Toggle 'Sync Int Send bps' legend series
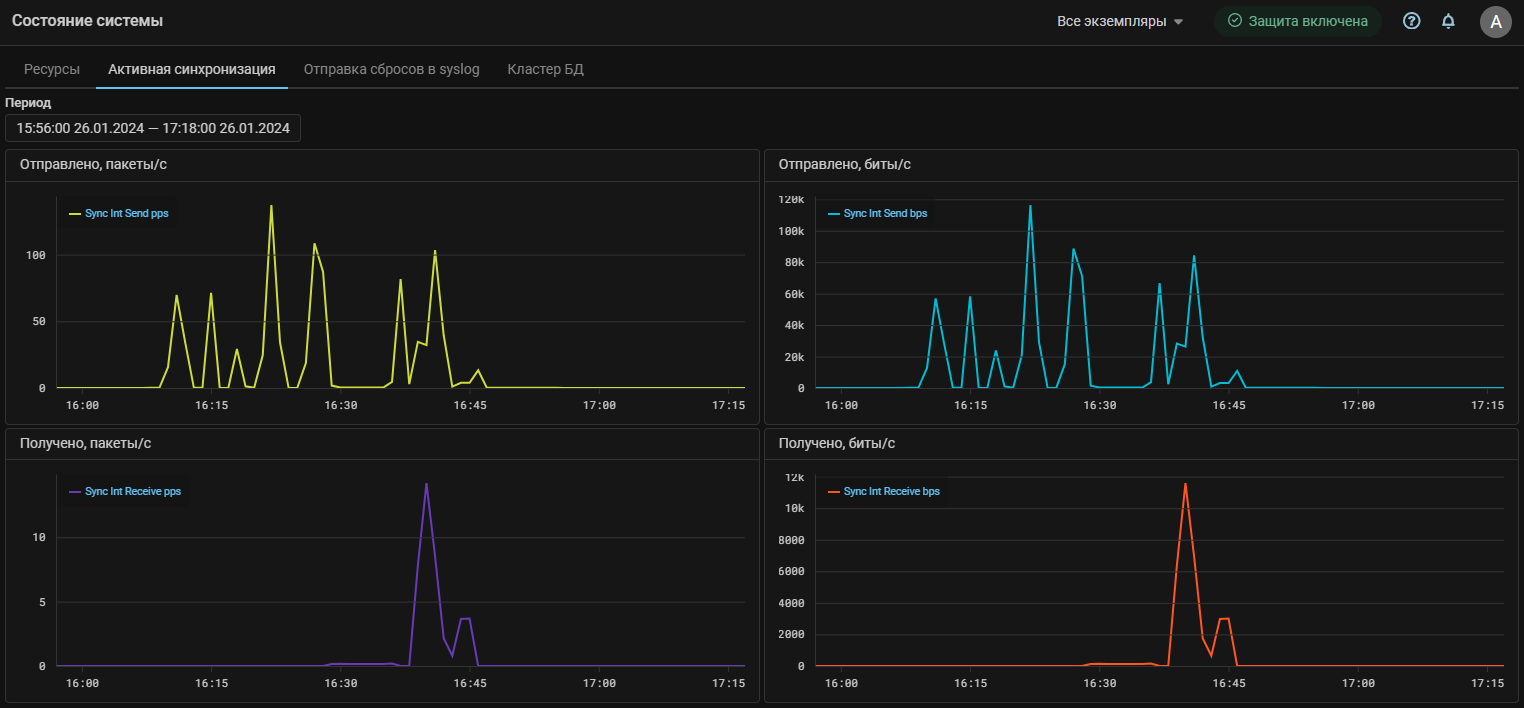Viewport: 1524px width, 708px height. pyautogui.click(x=885, y=213)
